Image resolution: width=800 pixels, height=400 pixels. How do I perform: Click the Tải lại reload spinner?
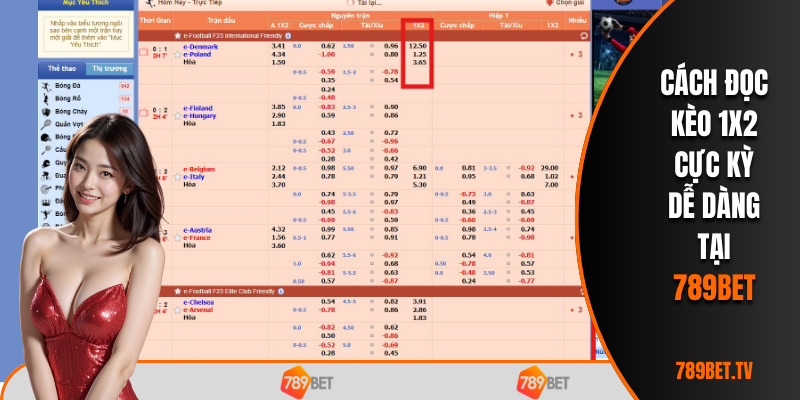tap(350, 3)
